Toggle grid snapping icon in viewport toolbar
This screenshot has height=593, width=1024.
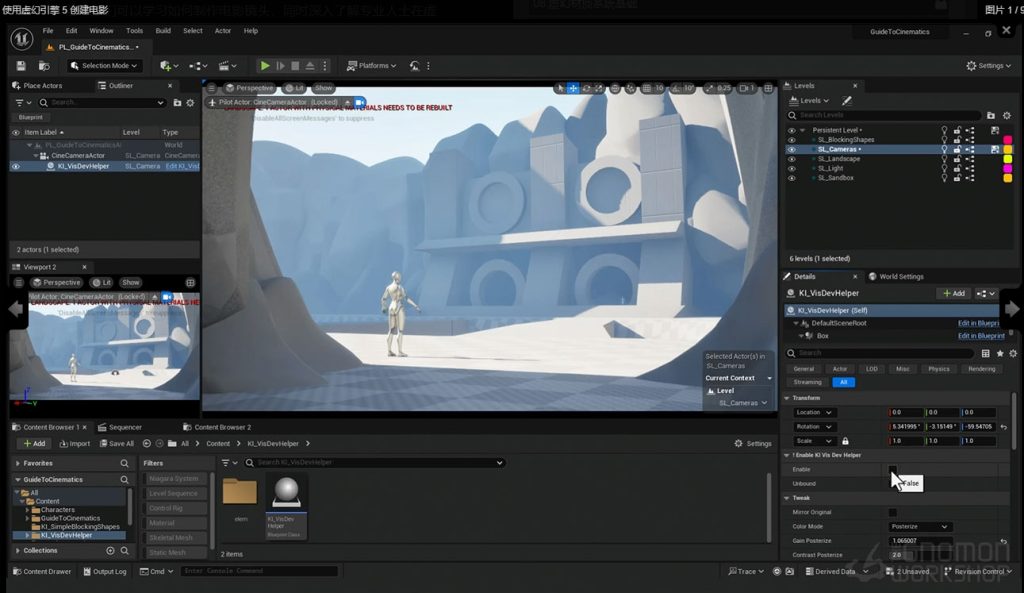pyautogui.click(x=647, y=88)
